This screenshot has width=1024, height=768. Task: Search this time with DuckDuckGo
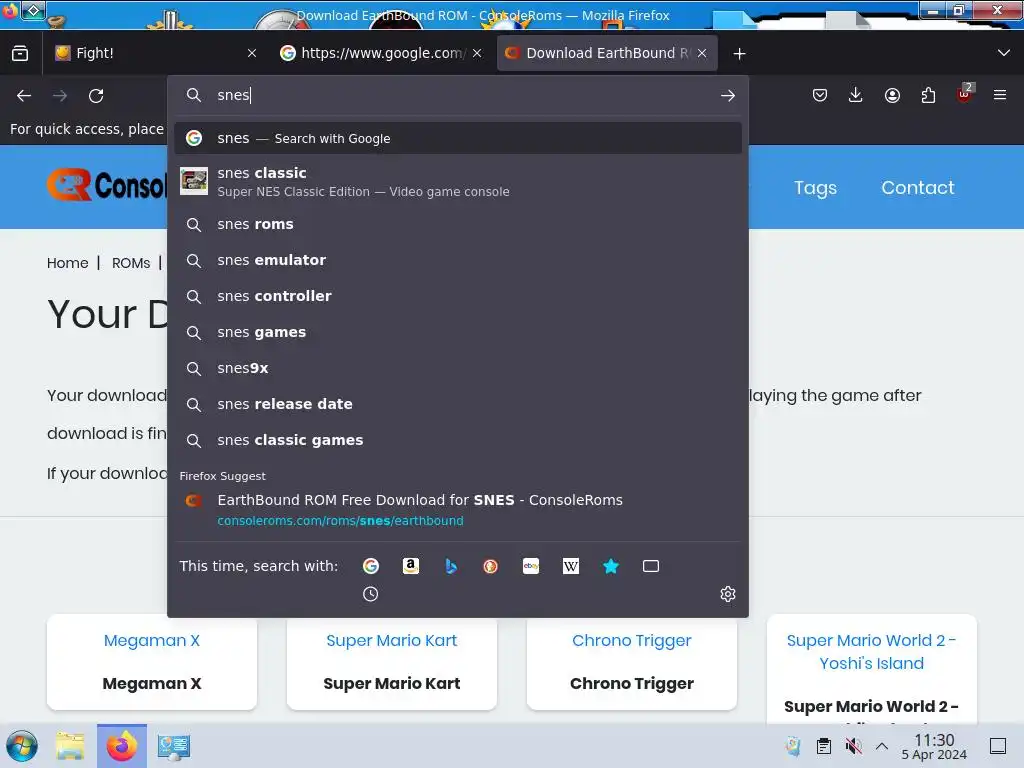pos(490,566)
